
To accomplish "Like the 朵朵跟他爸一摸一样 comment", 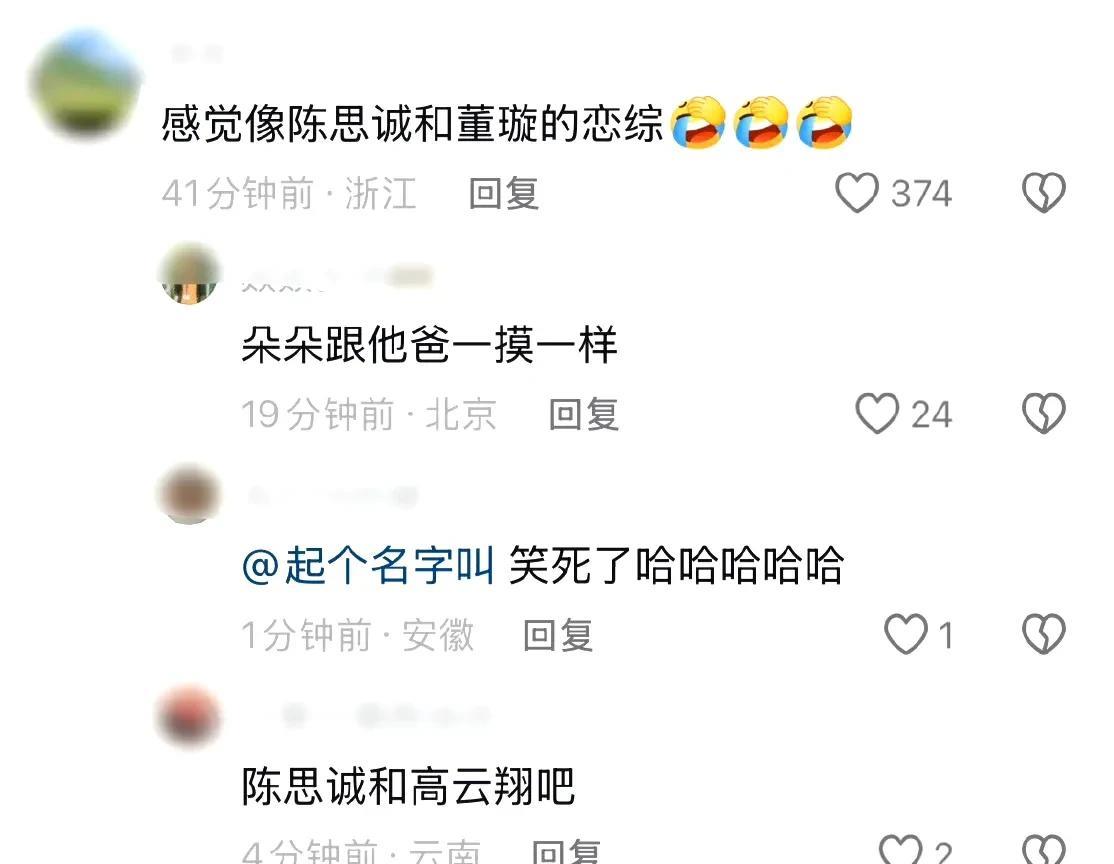I will click(877, 414).
